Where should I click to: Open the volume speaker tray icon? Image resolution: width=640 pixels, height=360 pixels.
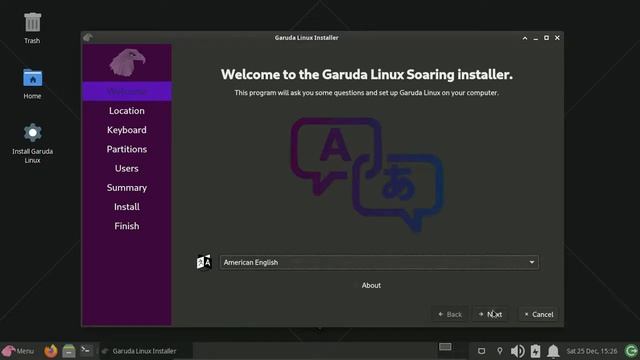coord(518,351)
